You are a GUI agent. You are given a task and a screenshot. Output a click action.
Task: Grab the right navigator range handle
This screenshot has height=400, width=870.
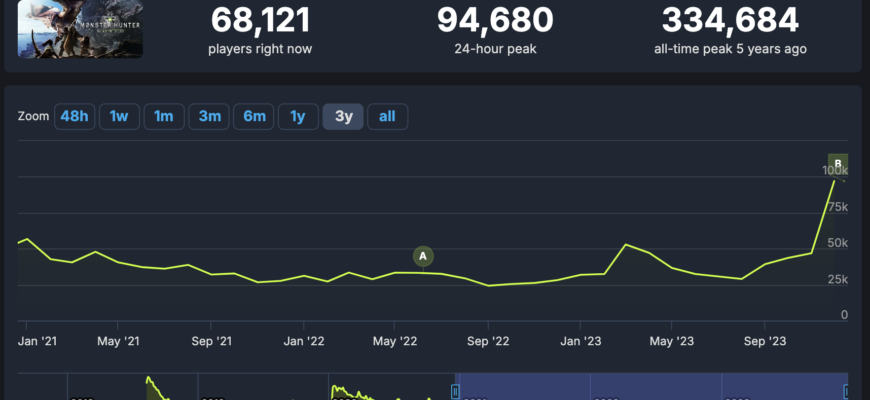(846, 390)
